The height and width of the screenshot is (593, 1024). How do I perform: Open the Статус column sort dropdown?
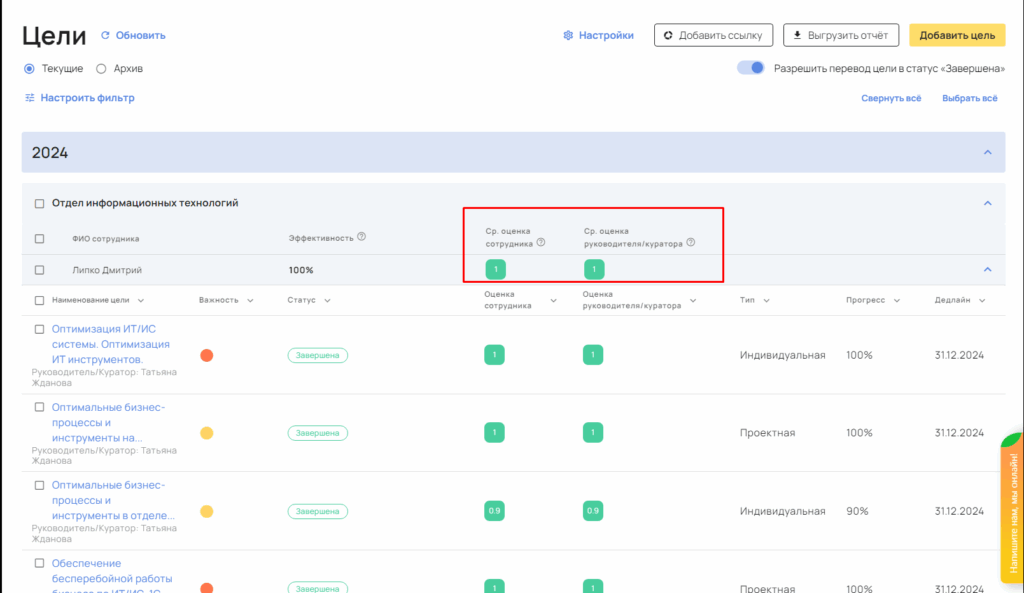click(x=327, y=300)
